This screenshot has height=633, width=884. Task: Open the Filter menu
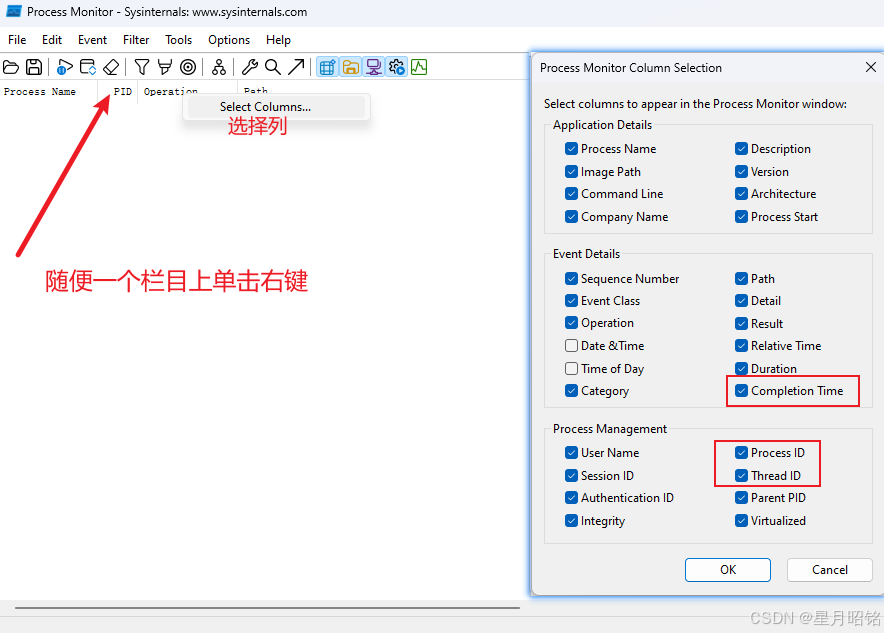136,40
